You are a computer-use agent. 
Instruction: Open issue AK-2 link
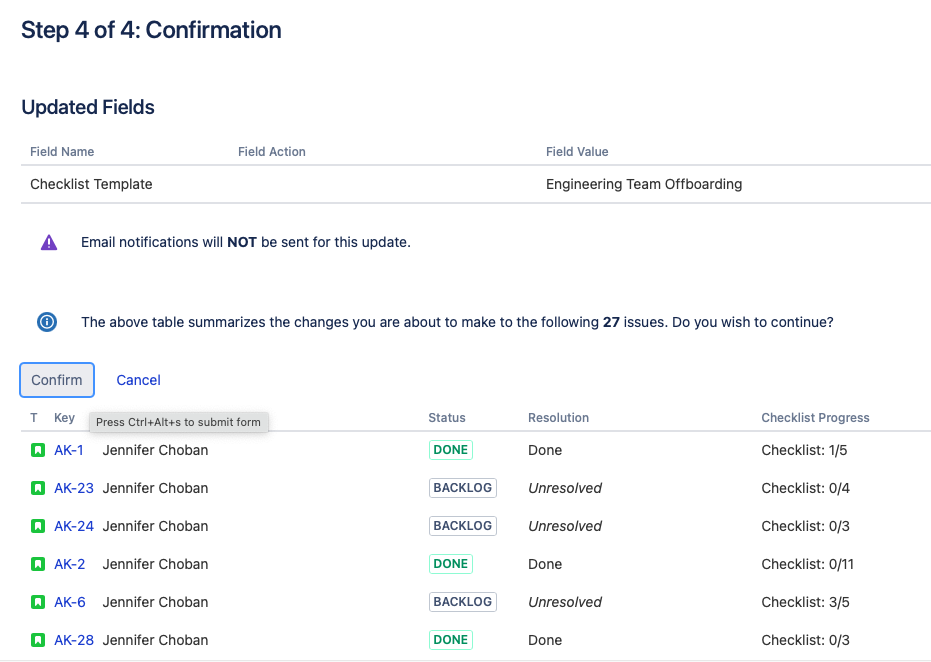pyautogui.click(x=69, y=564)
